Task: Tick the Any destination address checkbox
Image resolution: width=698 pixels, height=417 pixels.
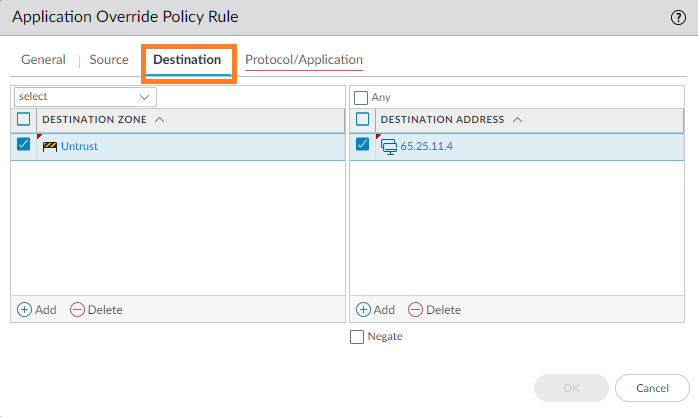Action: pos(361,98)
